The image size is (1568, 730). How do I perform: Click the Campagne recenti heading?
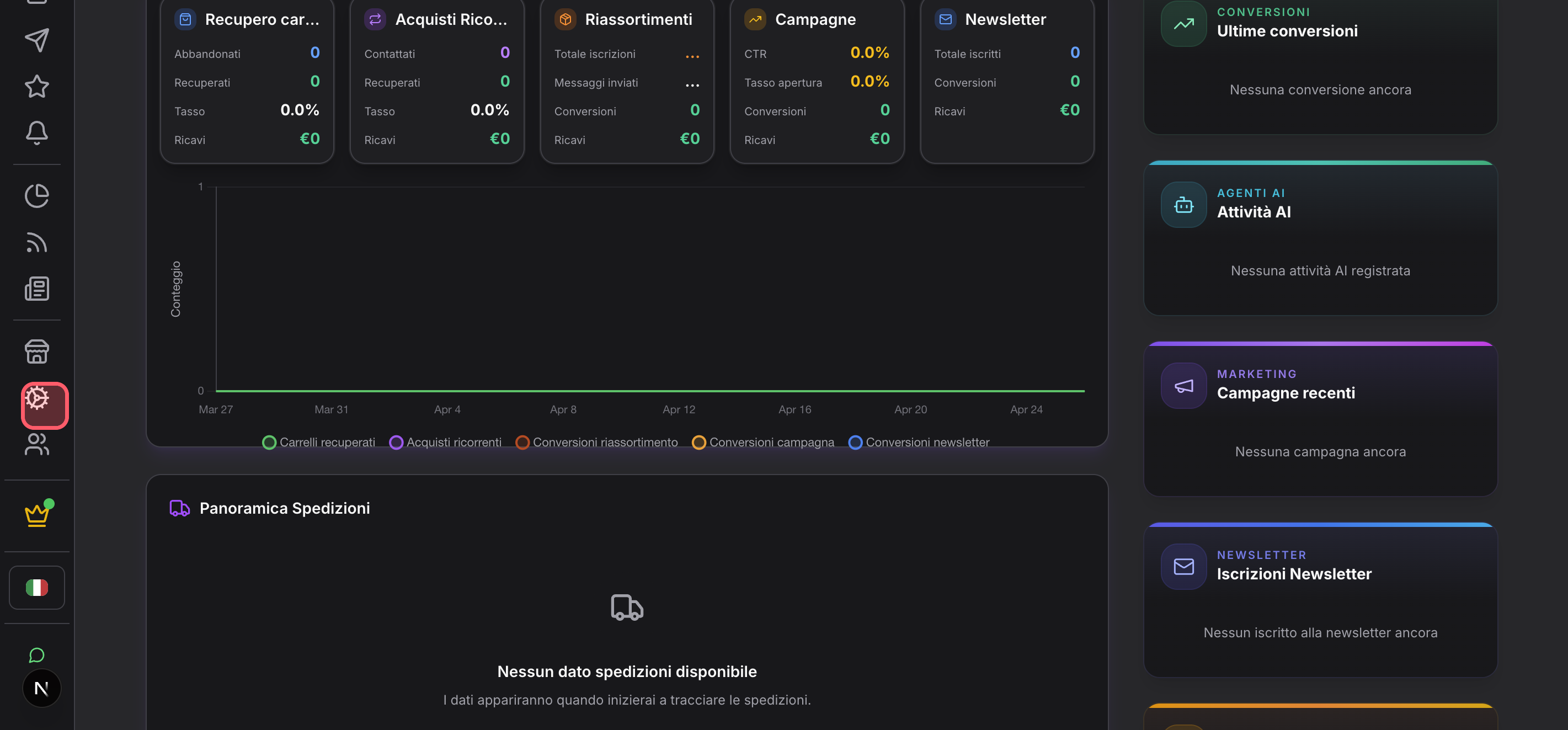point(1286,393)
